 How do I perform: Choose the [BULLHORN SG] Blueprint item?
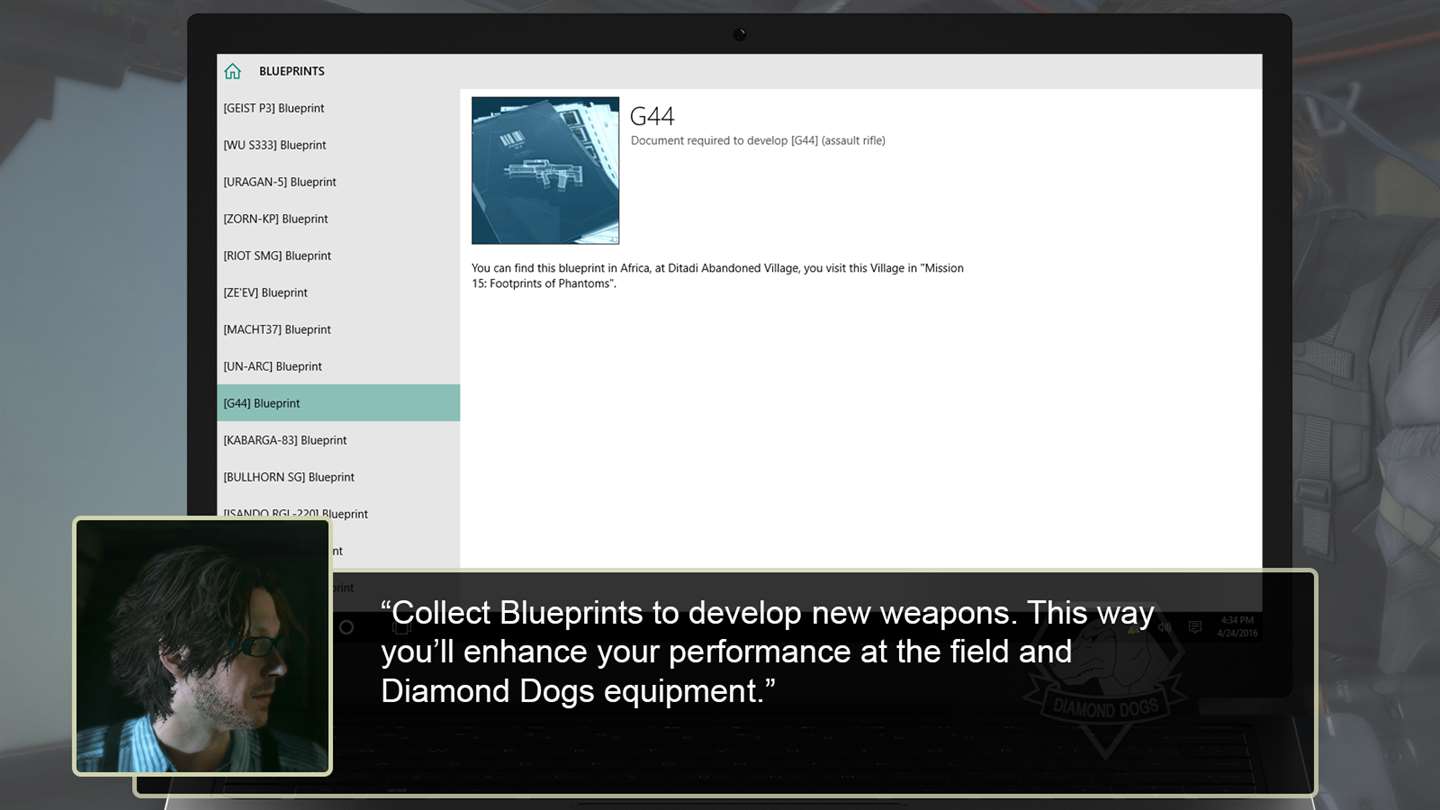coord(339,477)
